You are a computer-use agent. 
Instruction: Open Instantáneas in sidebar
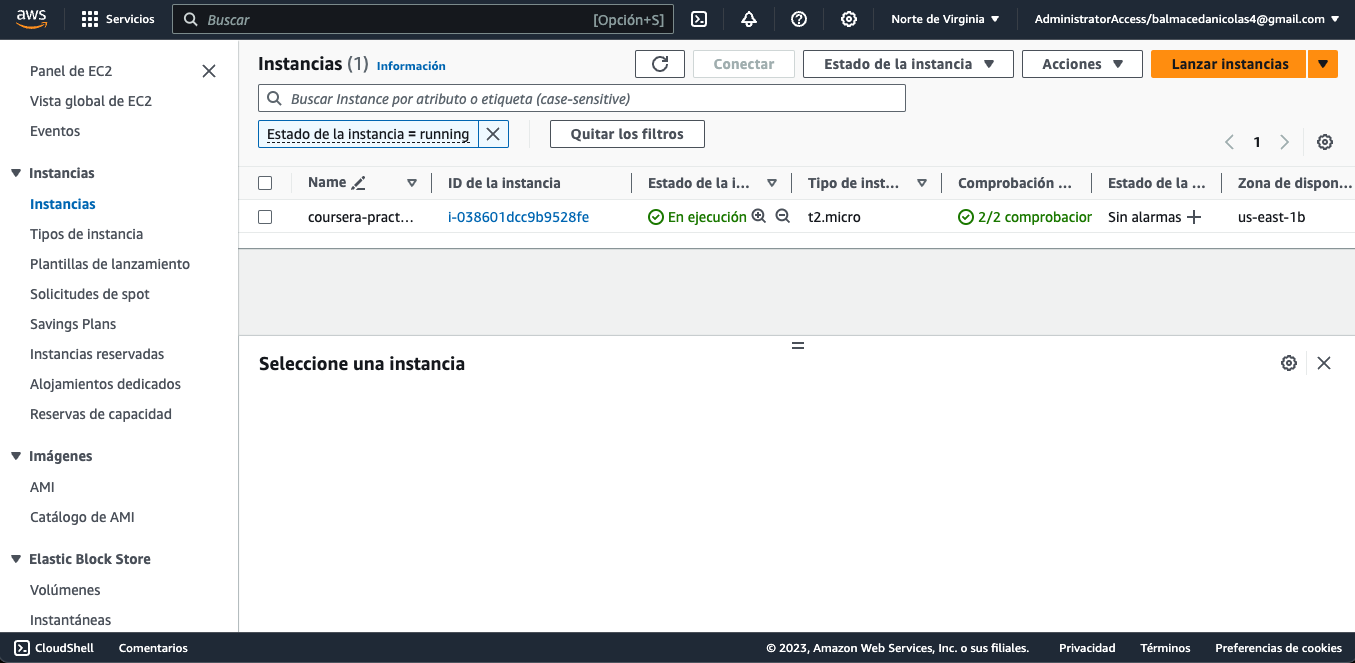pyautogui.click(x=70, y=620)
